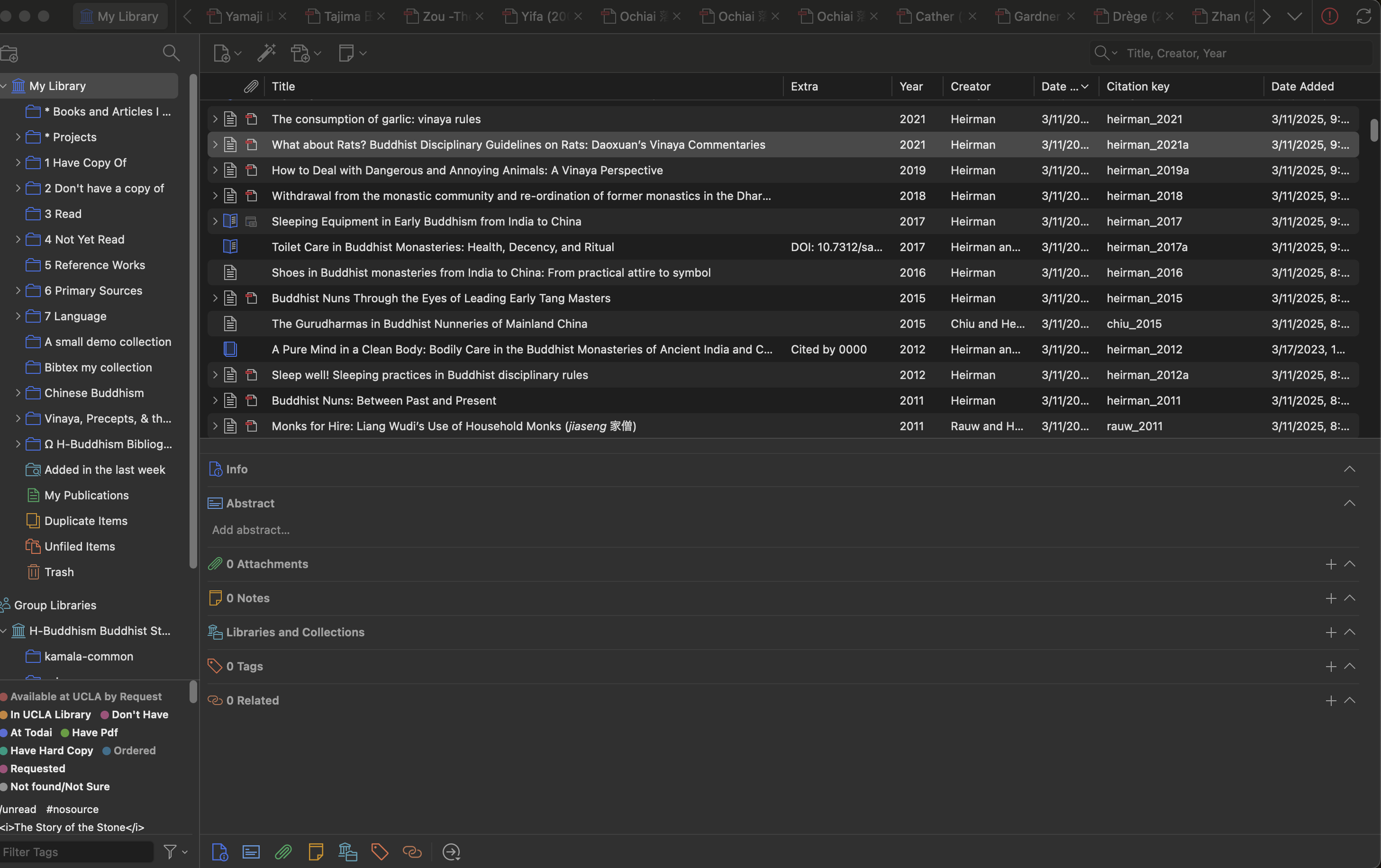Click the red sync error warning icon

pos(1329,16)
